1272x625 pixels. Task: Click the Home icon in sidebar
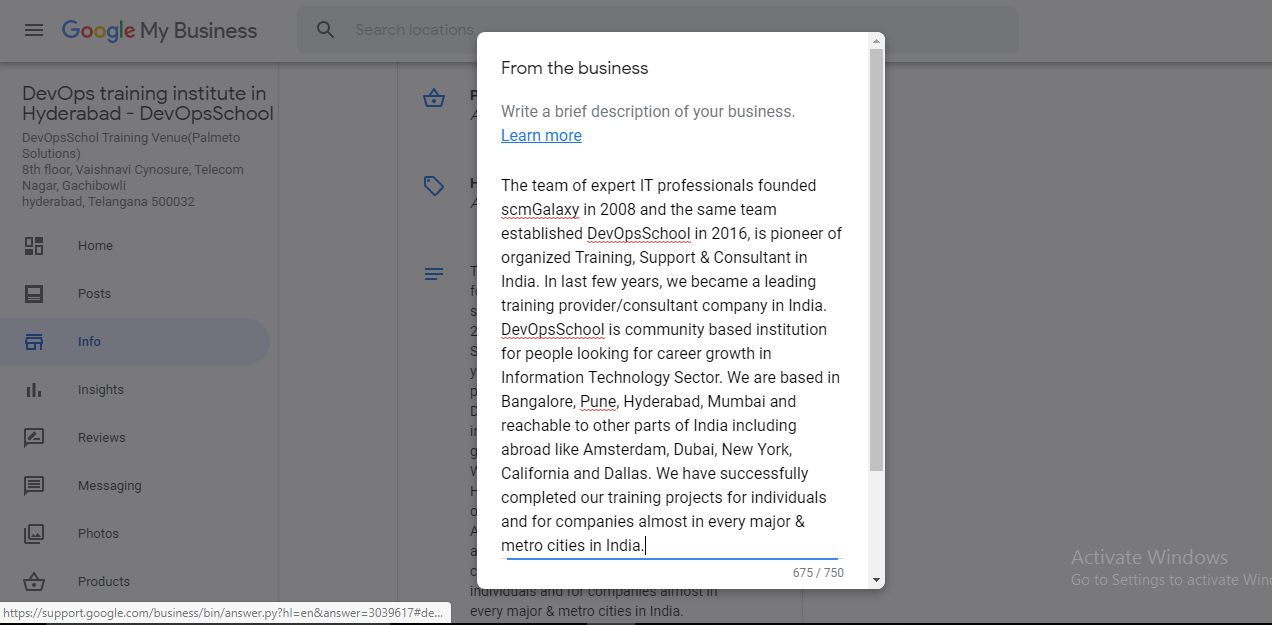click(34, 246)
